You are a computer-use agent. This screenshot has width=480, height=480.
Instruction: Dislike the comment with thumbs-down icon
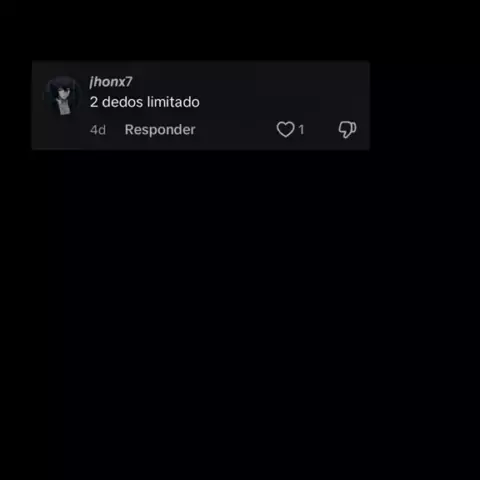click(347, 130)
